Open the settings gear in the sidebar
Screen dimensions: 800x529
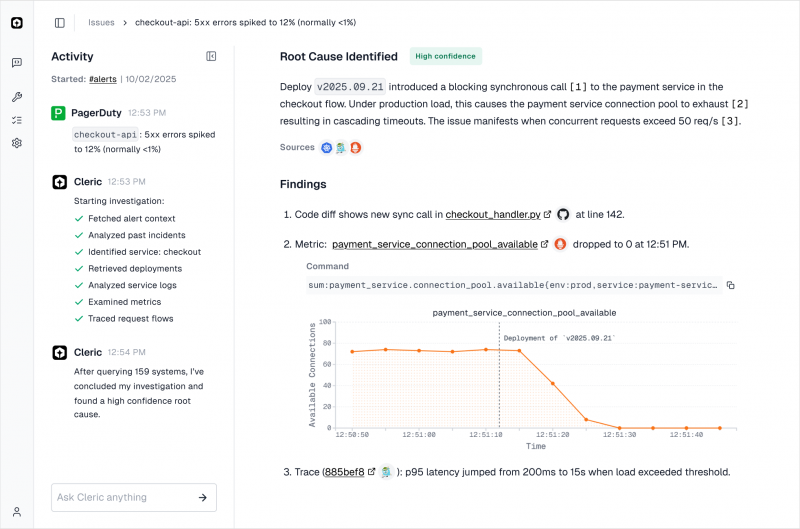click(x=17, y=143)
